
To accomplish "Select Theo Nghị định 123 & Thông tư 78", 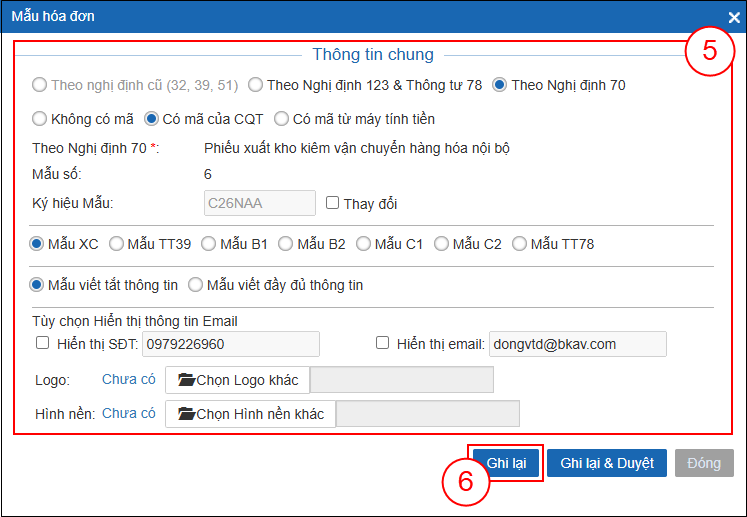I will coord(256,85).
